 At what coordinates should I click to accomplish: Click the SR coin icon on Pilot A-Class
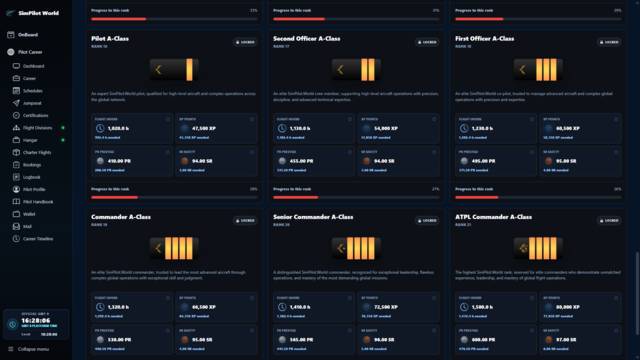click(x=184, y=161)
